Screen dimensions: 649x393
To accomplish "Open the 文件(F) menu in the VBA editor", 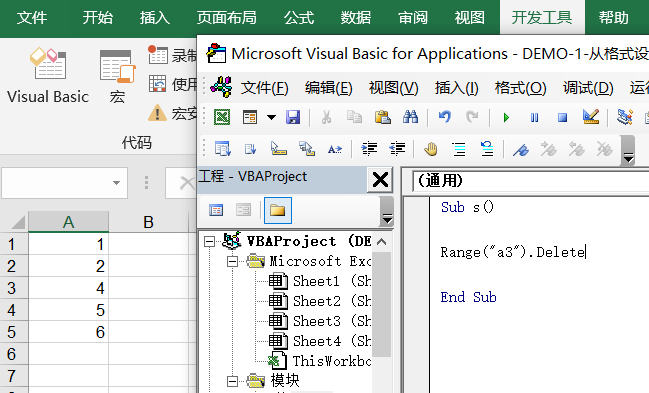I will click(265, 88).
